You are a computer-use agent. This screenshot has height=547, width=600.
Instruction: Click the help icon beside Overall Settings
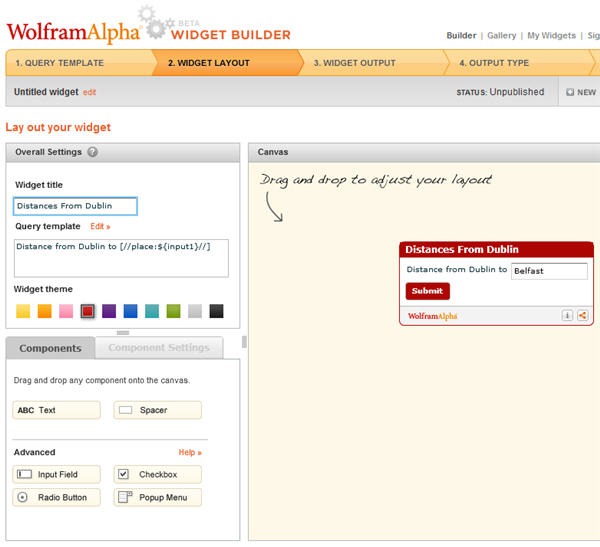point(93,152)
